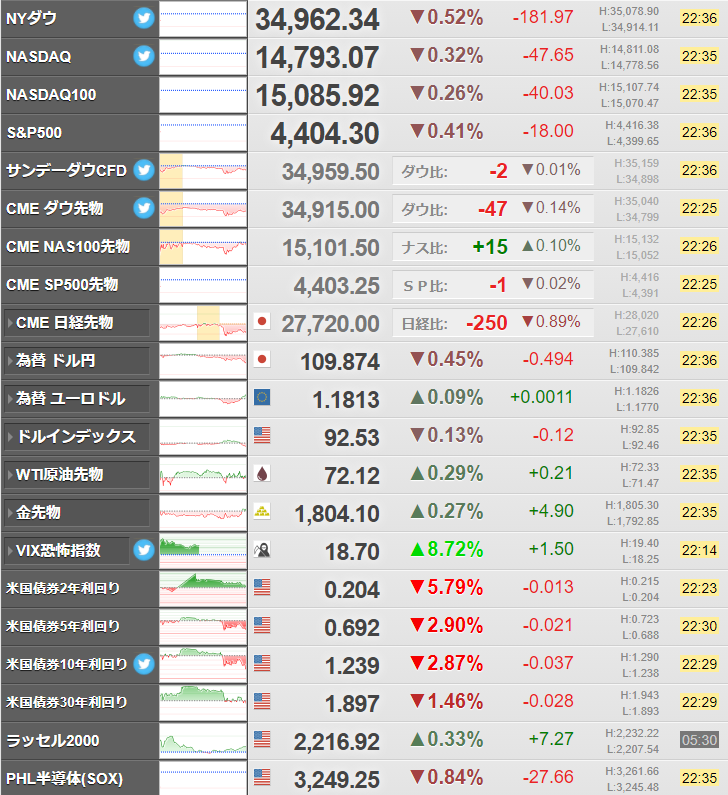Open the CME NAS100先物 label
Viewport: 728px width, 795px height.
coord(68,246)
